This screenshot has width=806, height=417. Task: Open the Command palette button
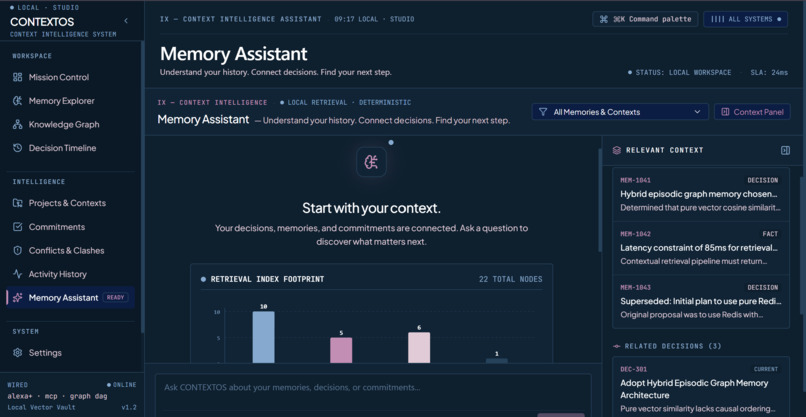coord(645,19)
